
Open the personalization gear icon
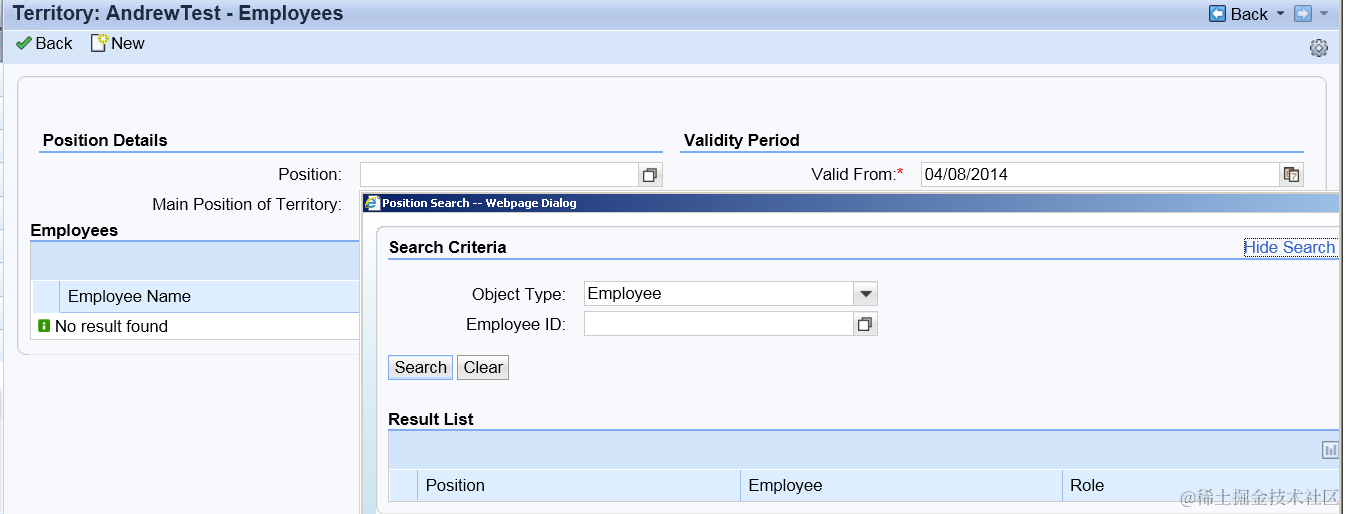click(1319, 47)
